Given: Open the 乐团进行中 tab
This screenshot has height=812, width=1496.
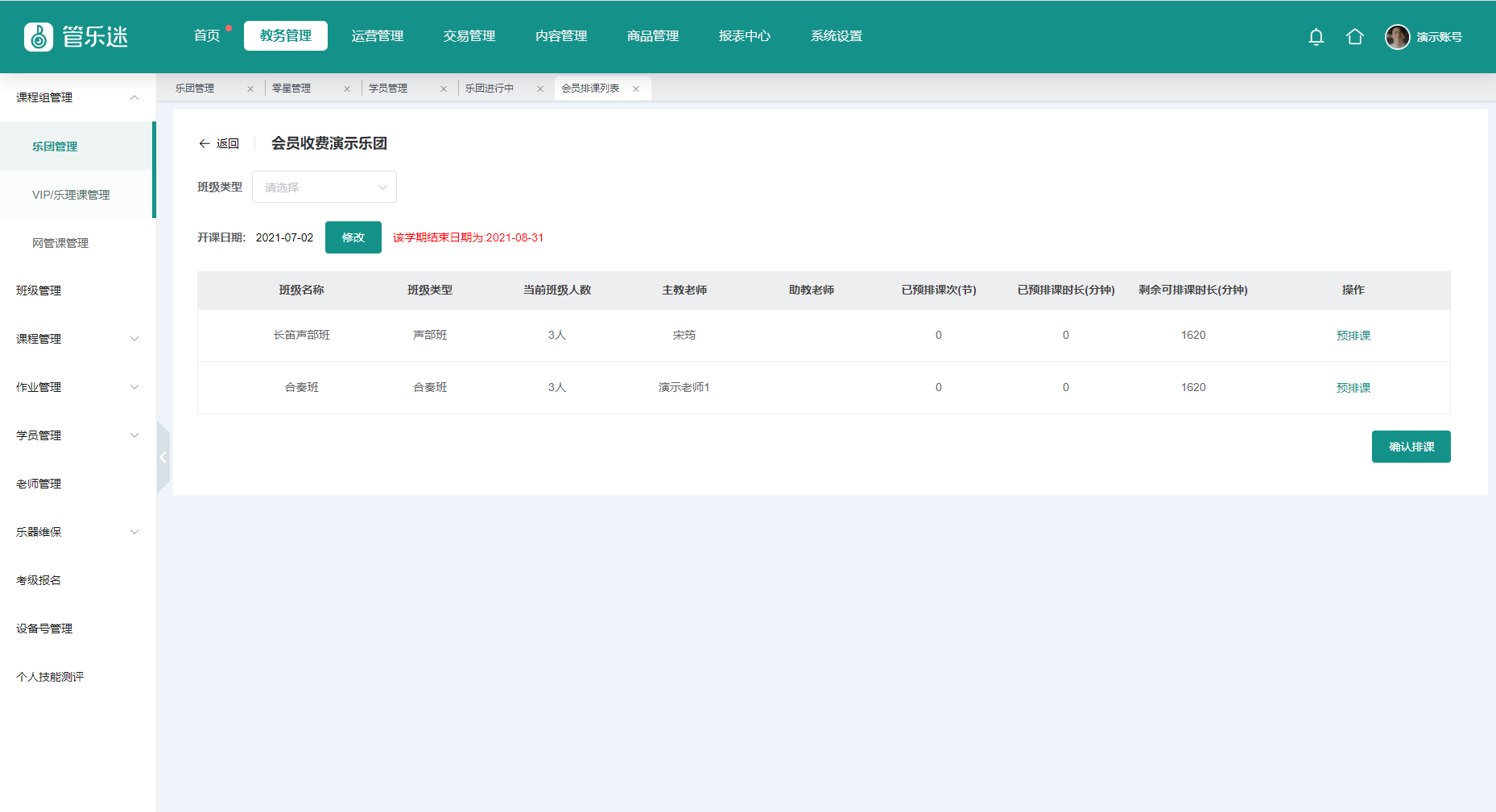Looking at the screenshot, I should click(490, 89).
